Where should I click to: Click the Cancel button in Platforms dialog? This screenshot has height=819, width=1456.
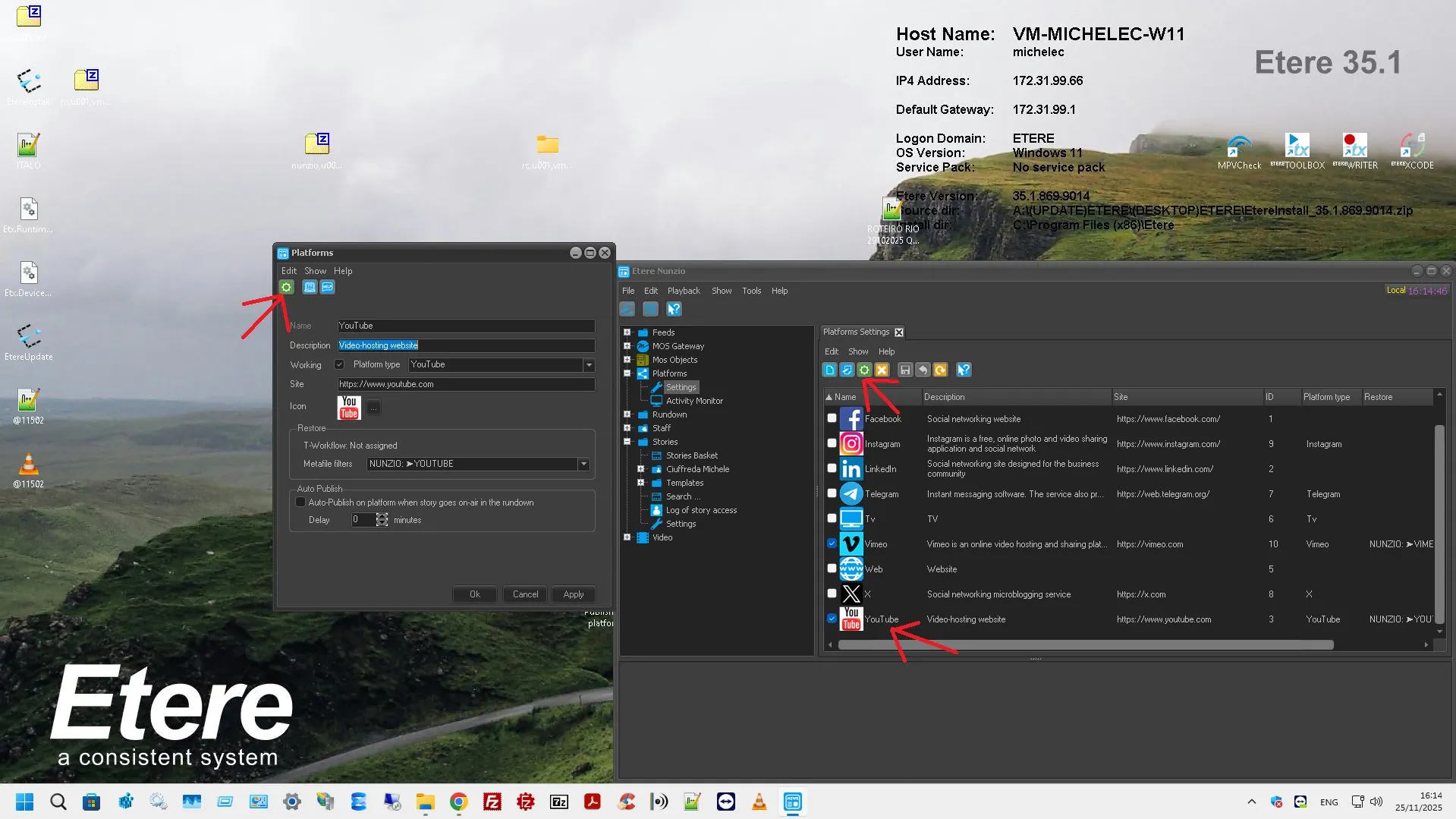pos(525,594)
